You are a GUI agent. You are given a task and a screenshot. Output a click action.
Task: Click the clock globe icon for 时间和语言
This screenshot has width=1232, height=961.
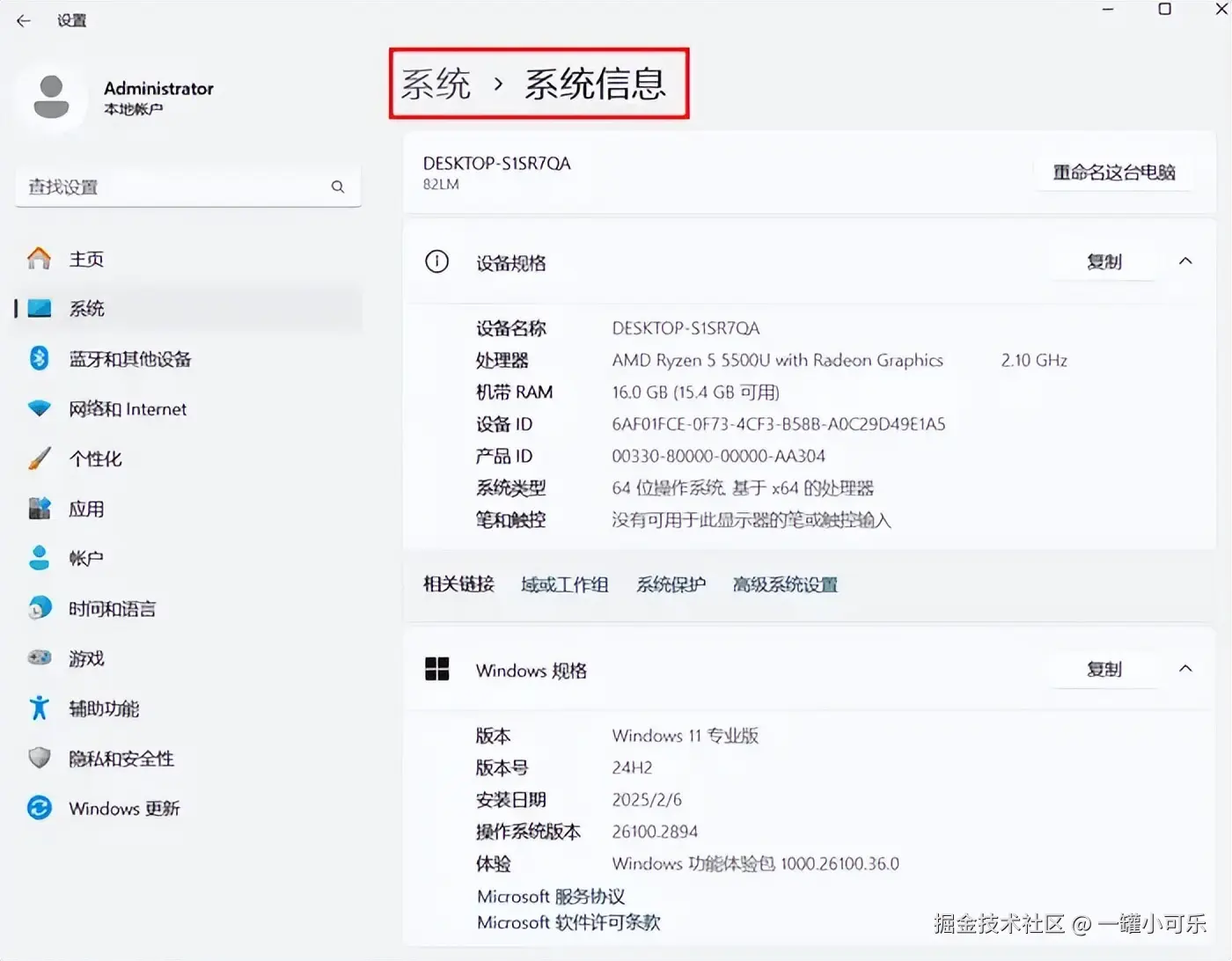click(40, 608)
